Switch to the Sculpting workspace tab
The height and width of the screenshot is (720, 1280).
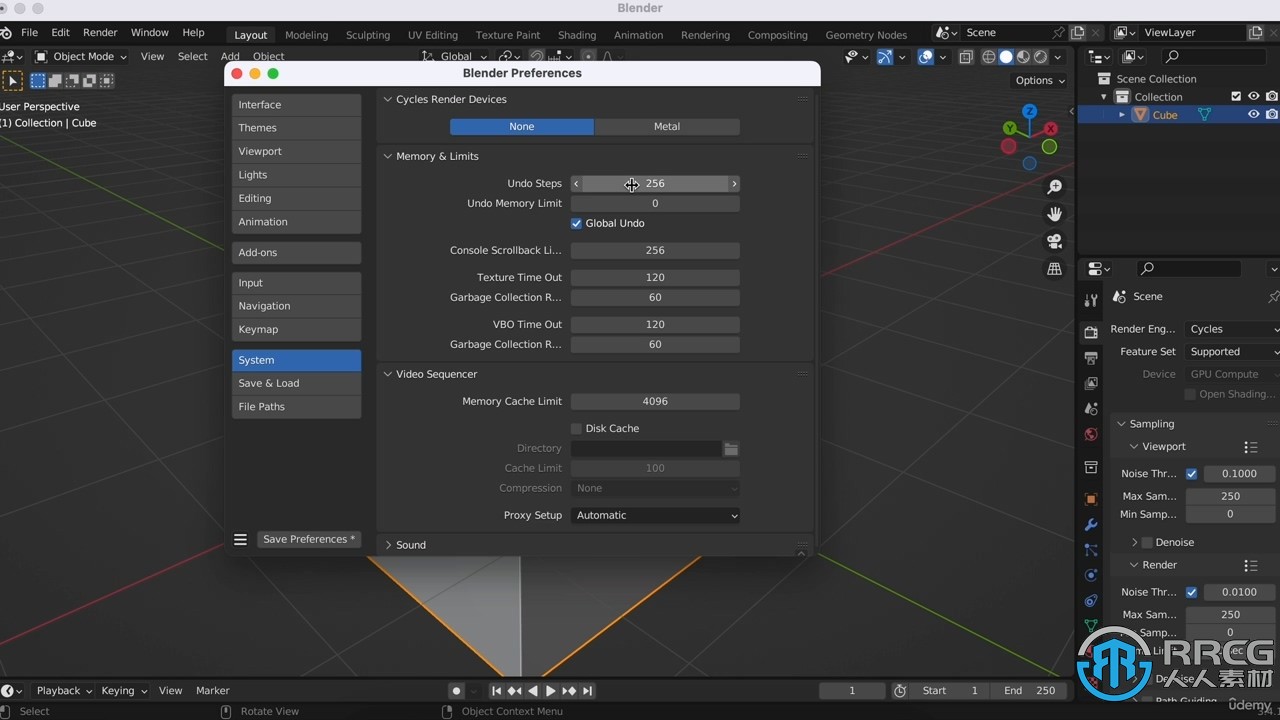click(x=368, y=35)
